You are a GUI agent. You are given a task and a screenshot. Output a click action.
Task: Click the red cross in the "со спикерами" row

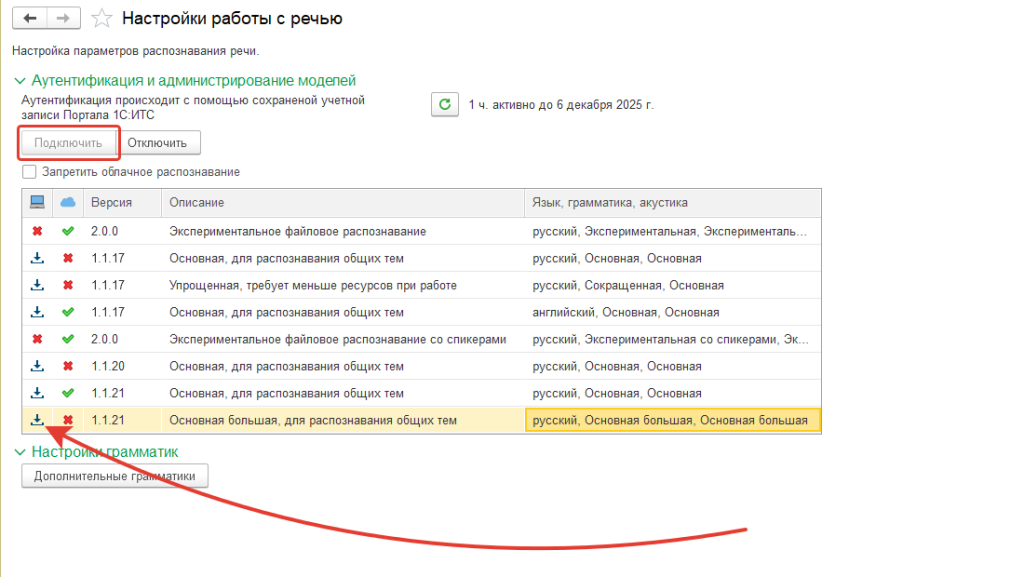[37, 339]
